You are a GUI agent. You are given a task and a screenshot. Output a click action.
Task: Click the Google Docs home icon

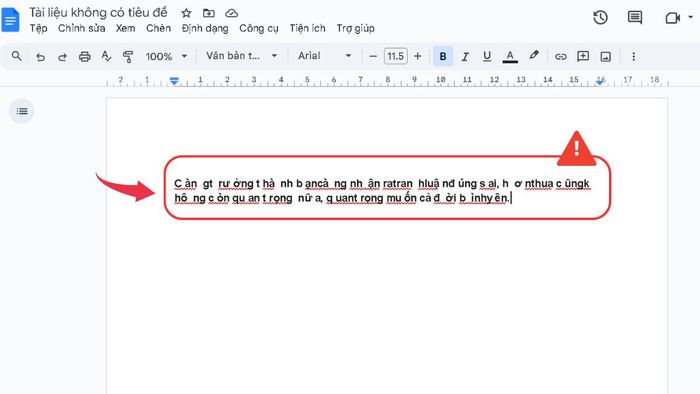point(10,20)
